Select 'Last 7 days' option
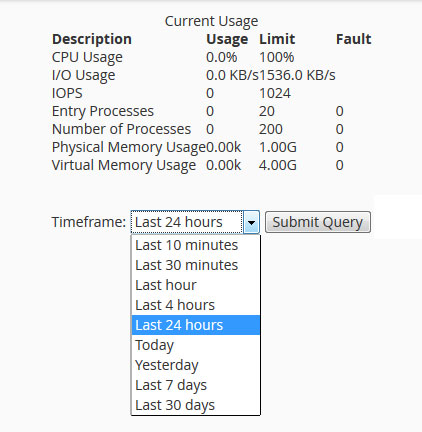This screenshot has width=422, height=432. (196, 385)
